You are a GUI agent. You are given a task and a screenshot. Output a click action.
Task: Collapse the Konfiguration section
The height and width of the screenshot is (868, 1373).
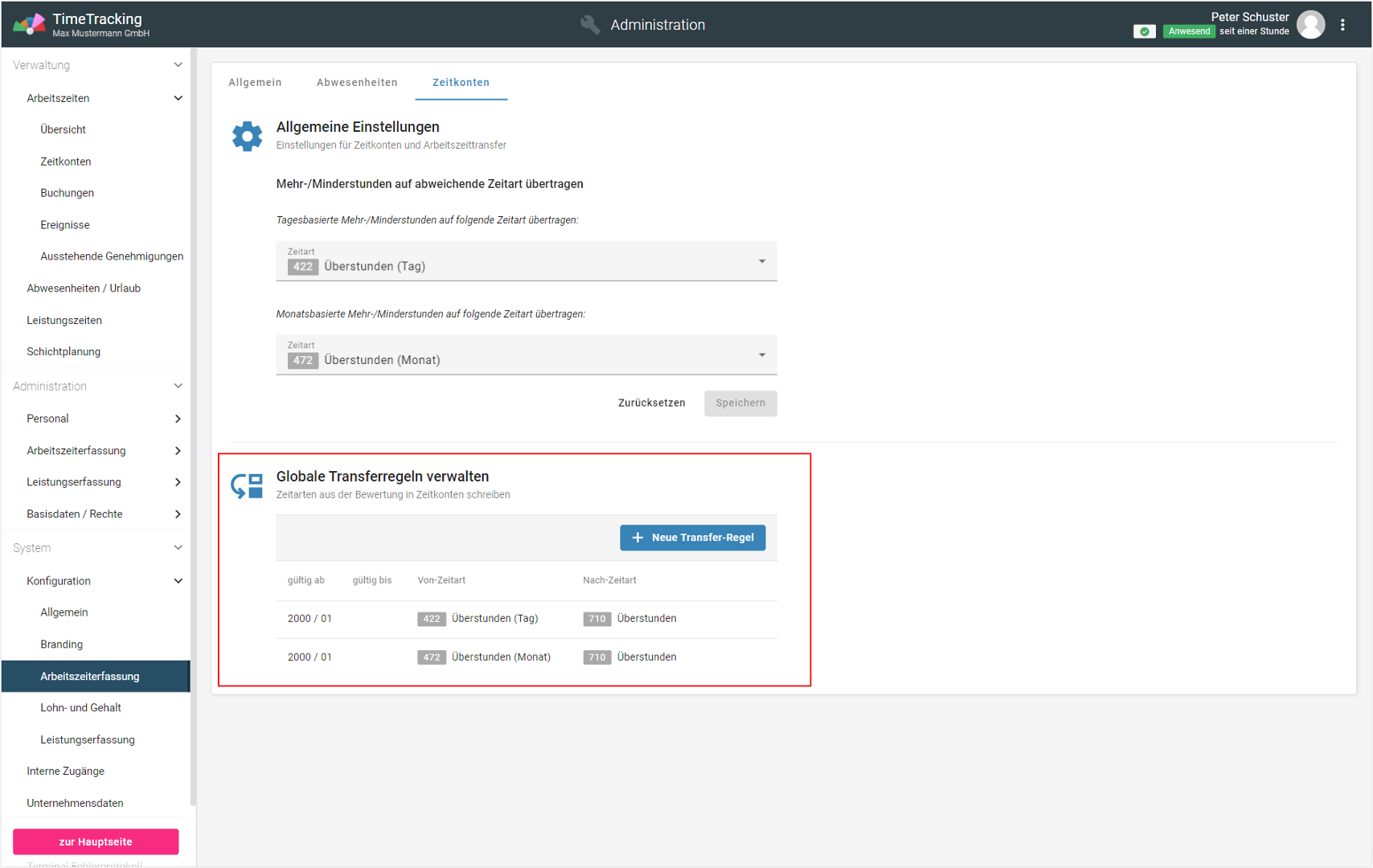click(x=178, y=581)
